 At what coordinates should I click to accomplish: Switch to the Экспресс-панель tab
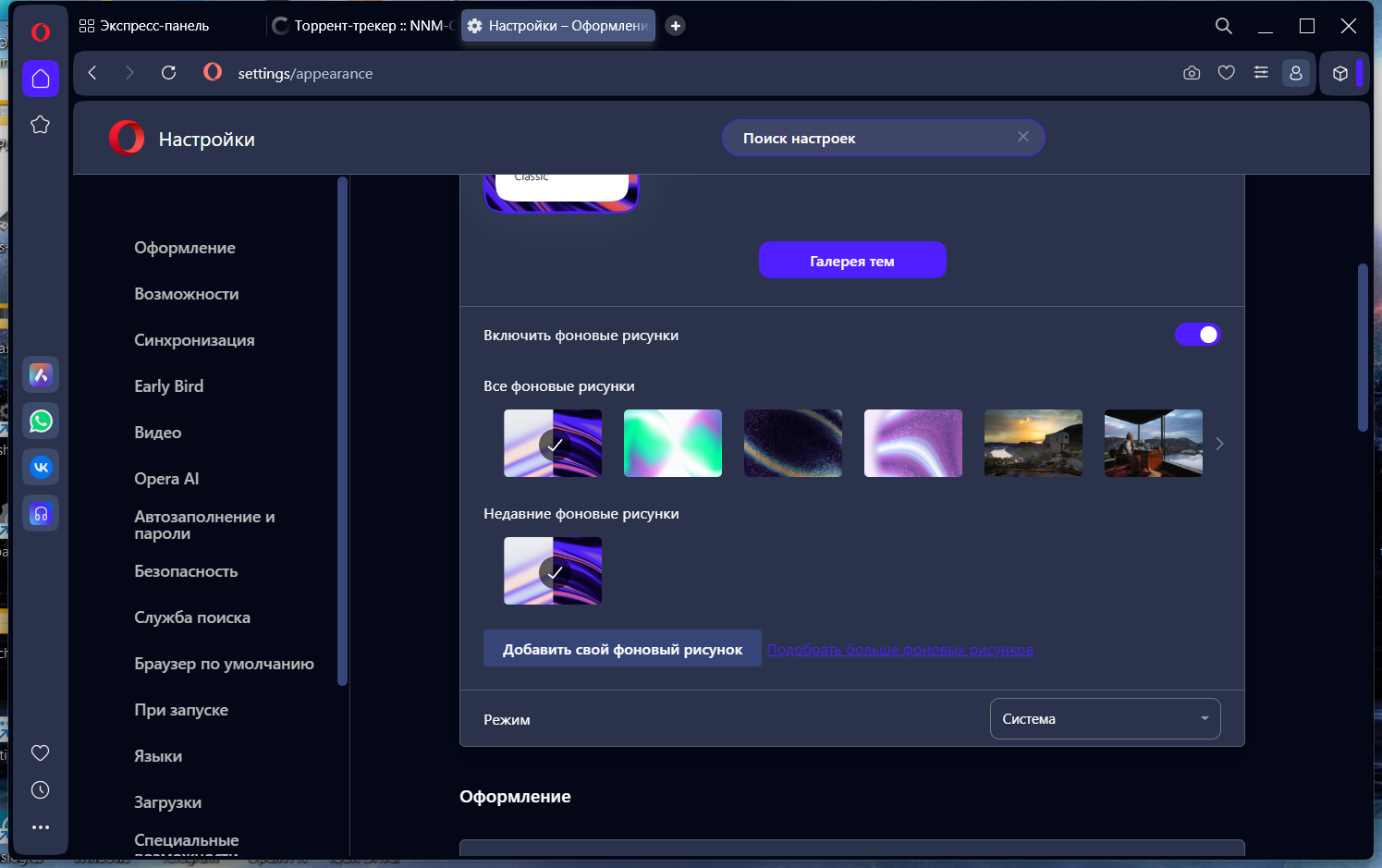[x=154, y=26]
